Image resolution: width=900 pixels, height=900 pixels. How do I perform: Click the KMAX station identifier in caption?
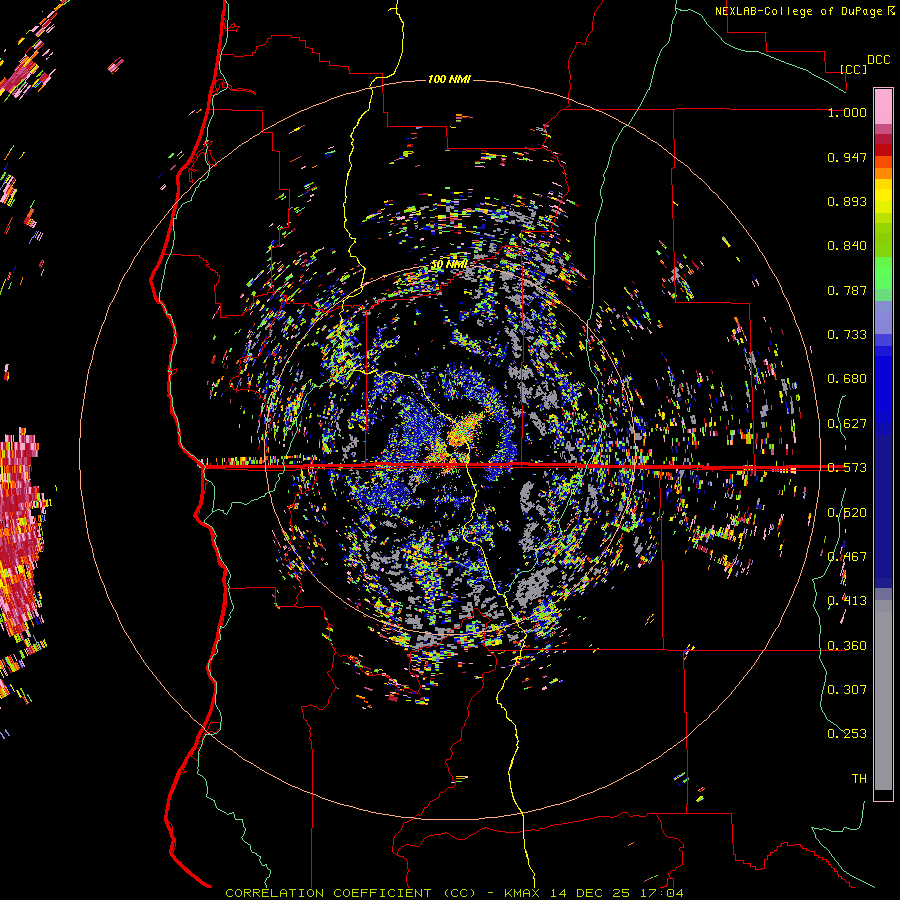tap(522, 893)
